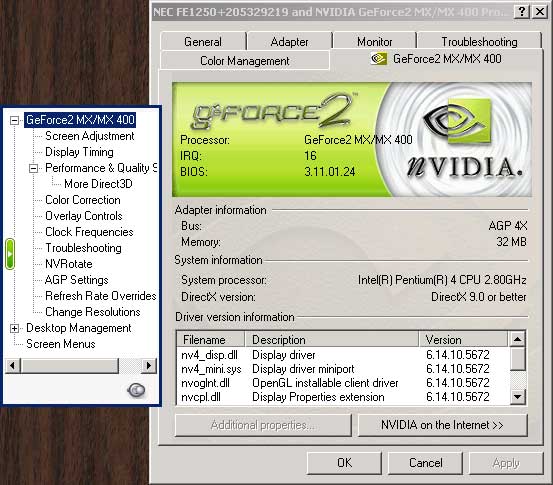Image resolution: width=553 pixels, height=485 pixels.
Task: Click the round pin icon below tree scrollbar
Action: [136, 390]
